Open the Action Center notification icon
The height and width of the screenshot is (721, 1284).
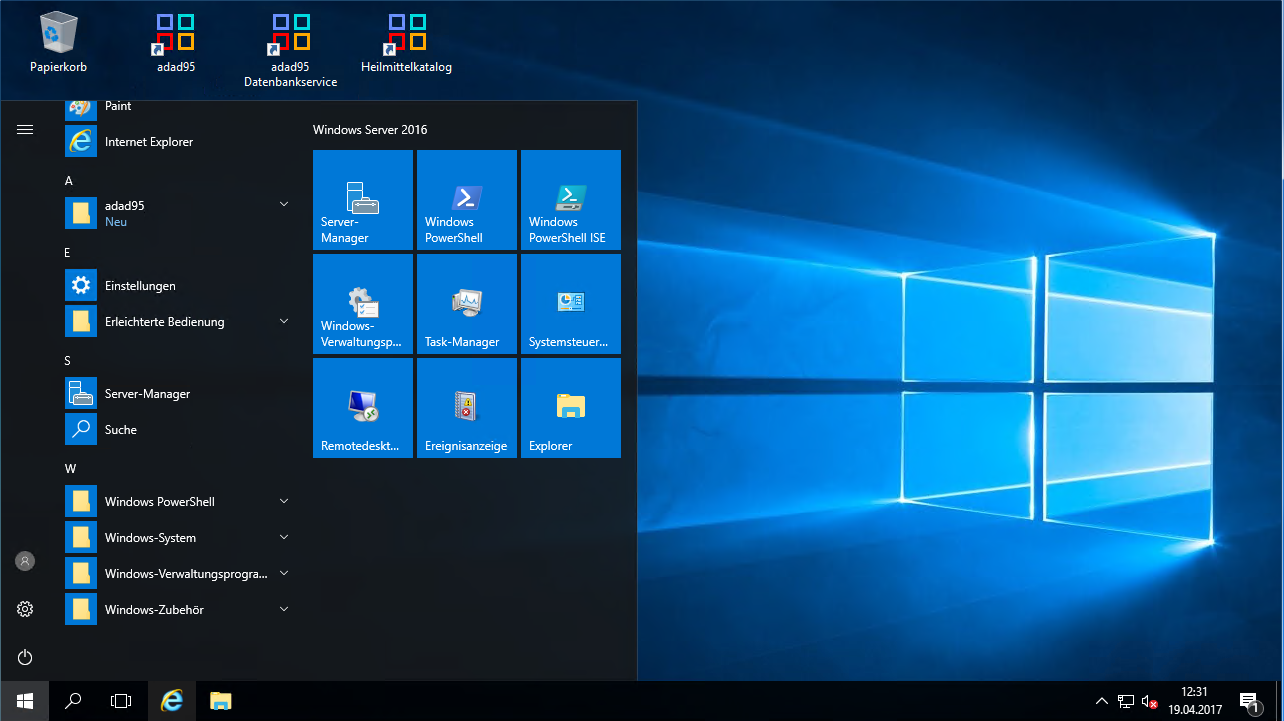coord(1249,701)
